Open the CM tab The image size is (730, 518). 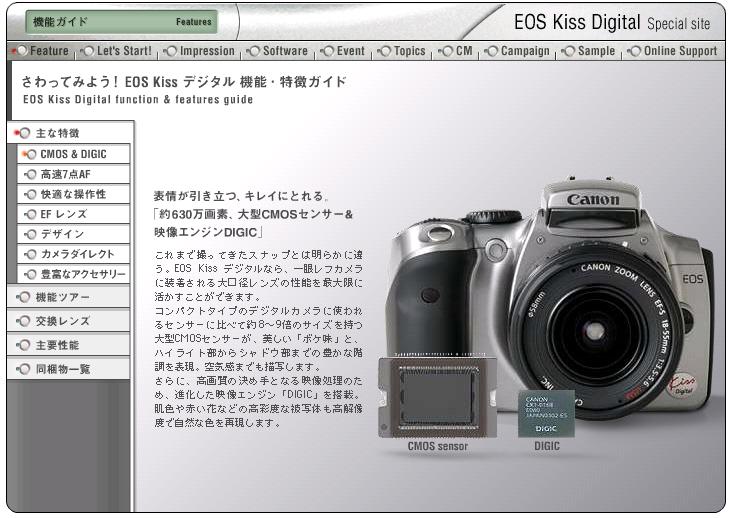(x=456, y=51)
